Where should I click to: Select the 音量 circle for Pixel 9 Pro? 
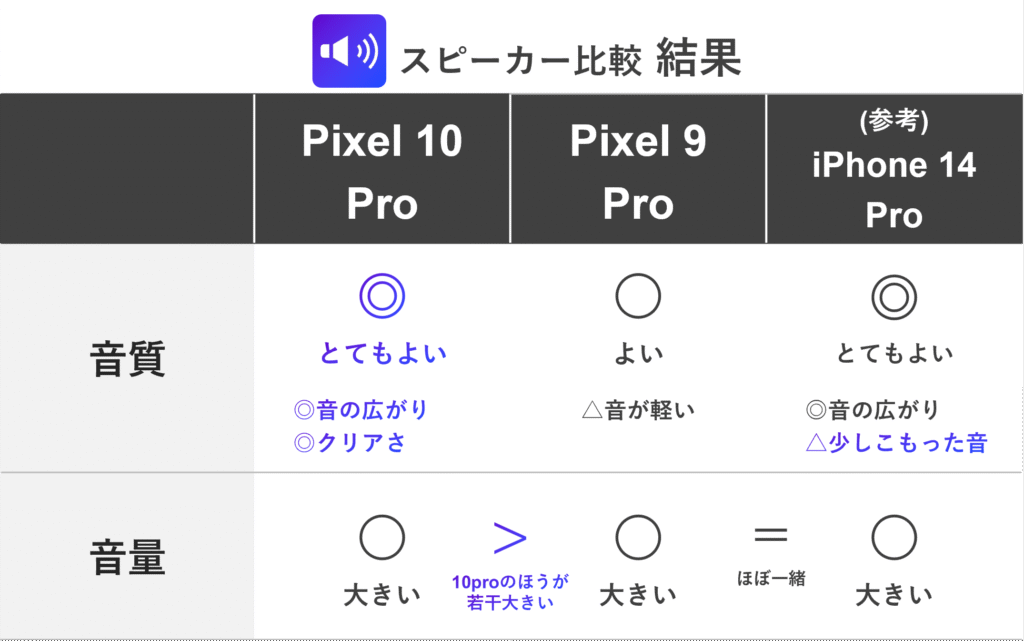[638, 539]
